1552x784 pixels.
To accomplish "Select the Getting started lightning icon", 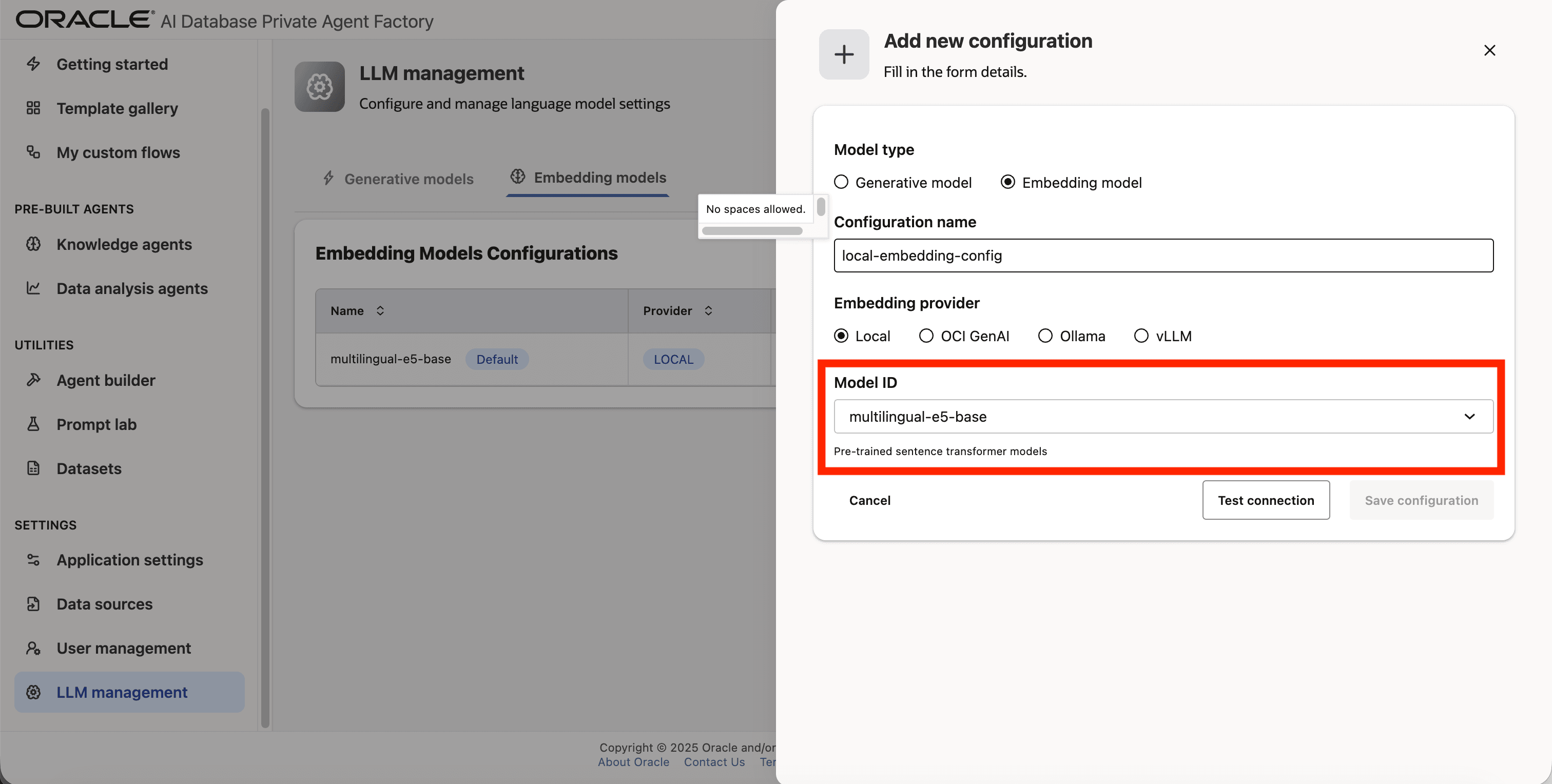I will point(34,64).
